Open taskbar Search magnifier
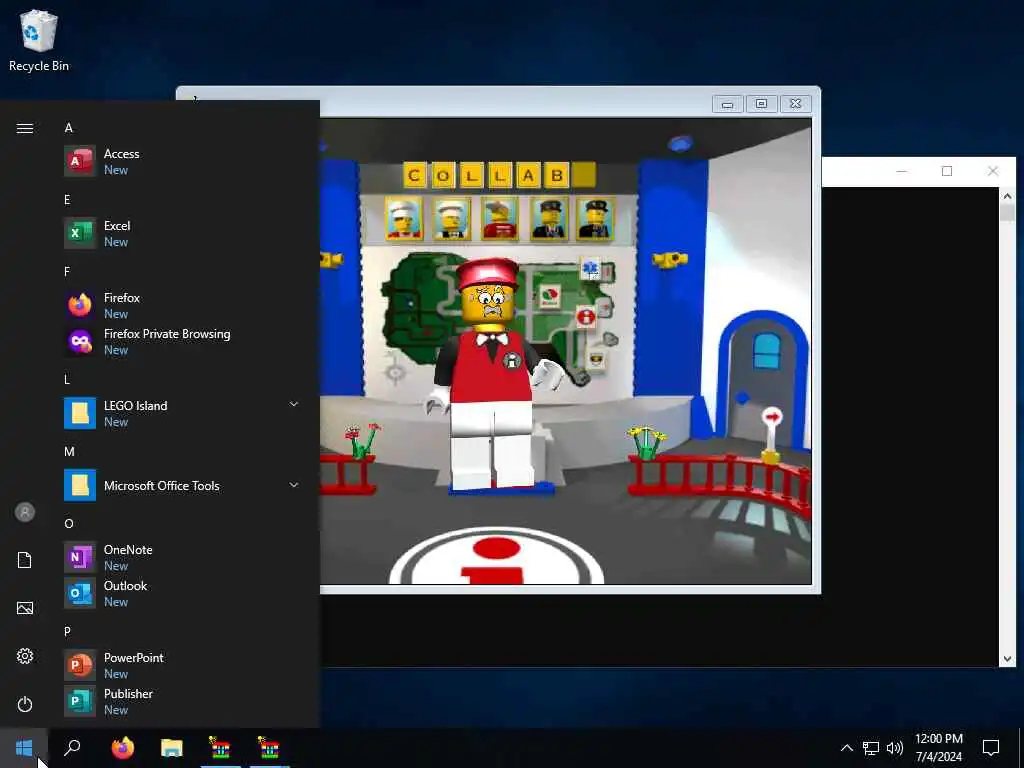Viewport: 1024px width, 768px height. [x=72, y=748]
